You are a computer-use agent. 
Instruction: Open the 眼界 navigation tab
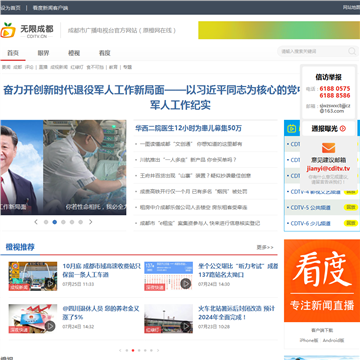43,53
